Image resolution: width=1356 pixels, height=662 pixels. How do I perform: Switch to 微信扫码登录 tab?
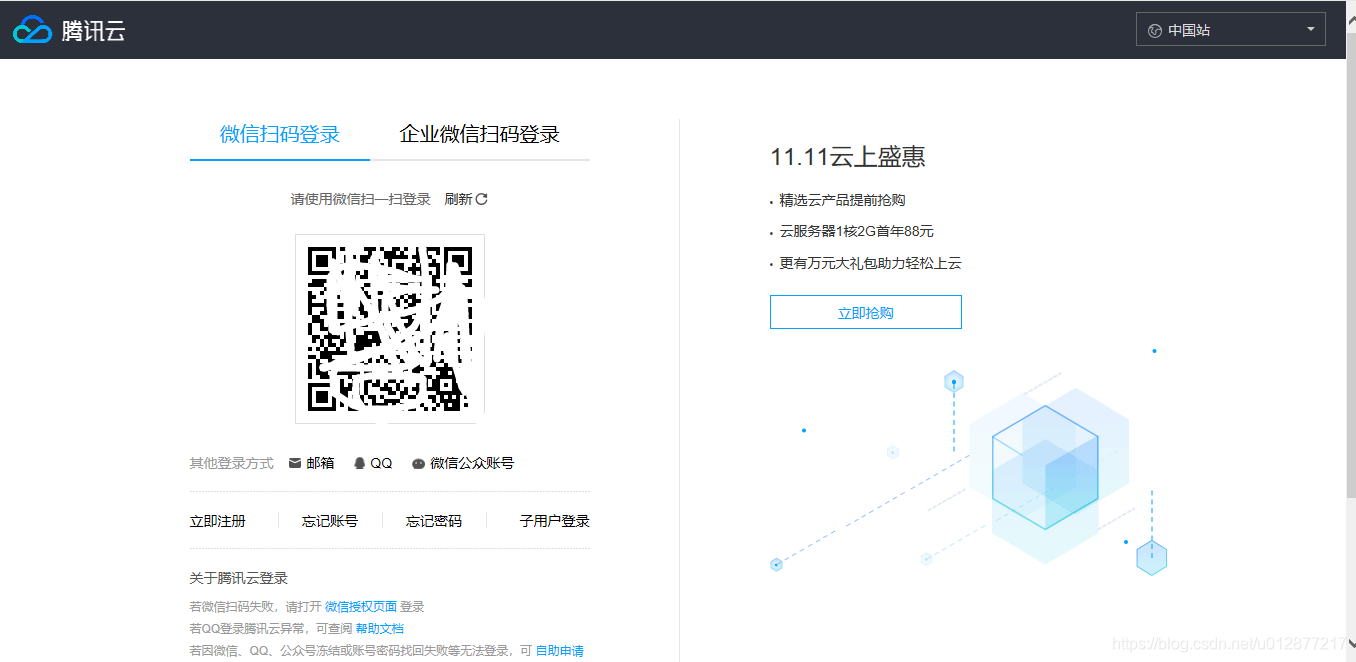coord(280,134)
